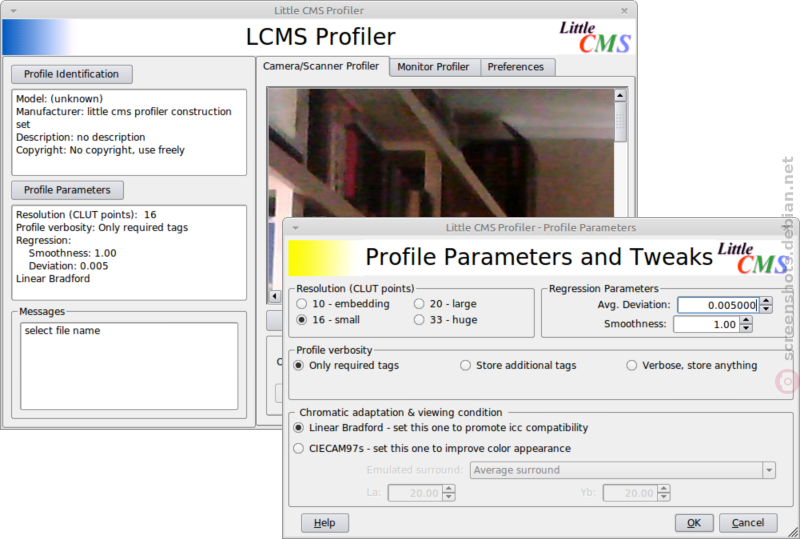
Task: Click the vertical scrollbar handle of image preview
Action: tap(620, 121)
